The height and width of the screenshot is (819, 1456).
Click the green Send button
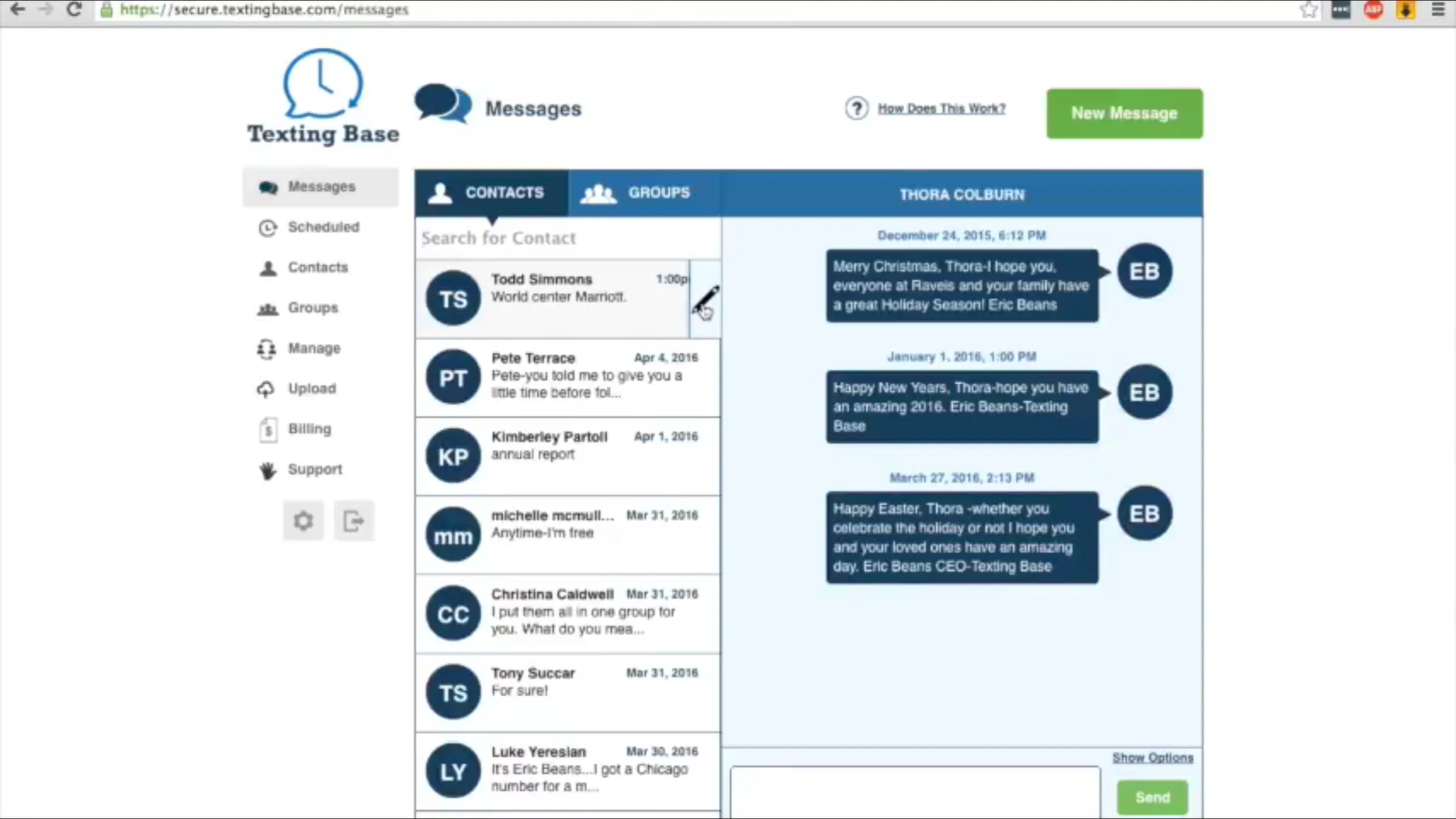pos(1152,797)
